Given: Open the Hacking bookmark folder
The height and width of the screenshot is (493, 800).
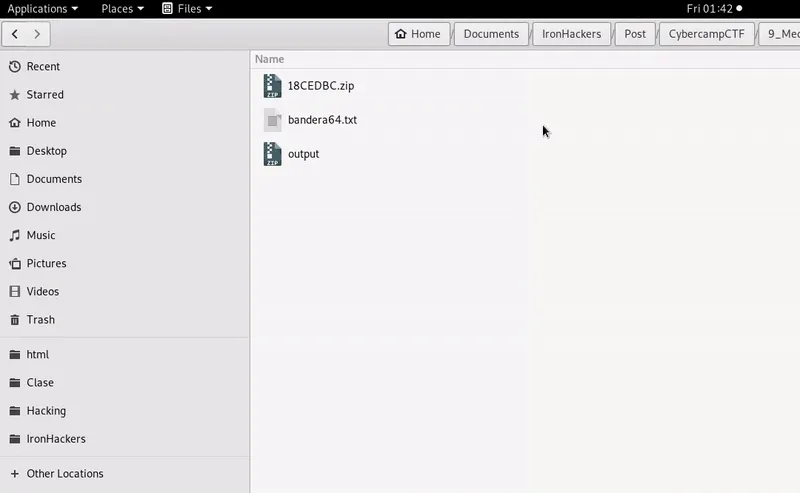Looking at the screenshot, I should click(x=46, y=411).
